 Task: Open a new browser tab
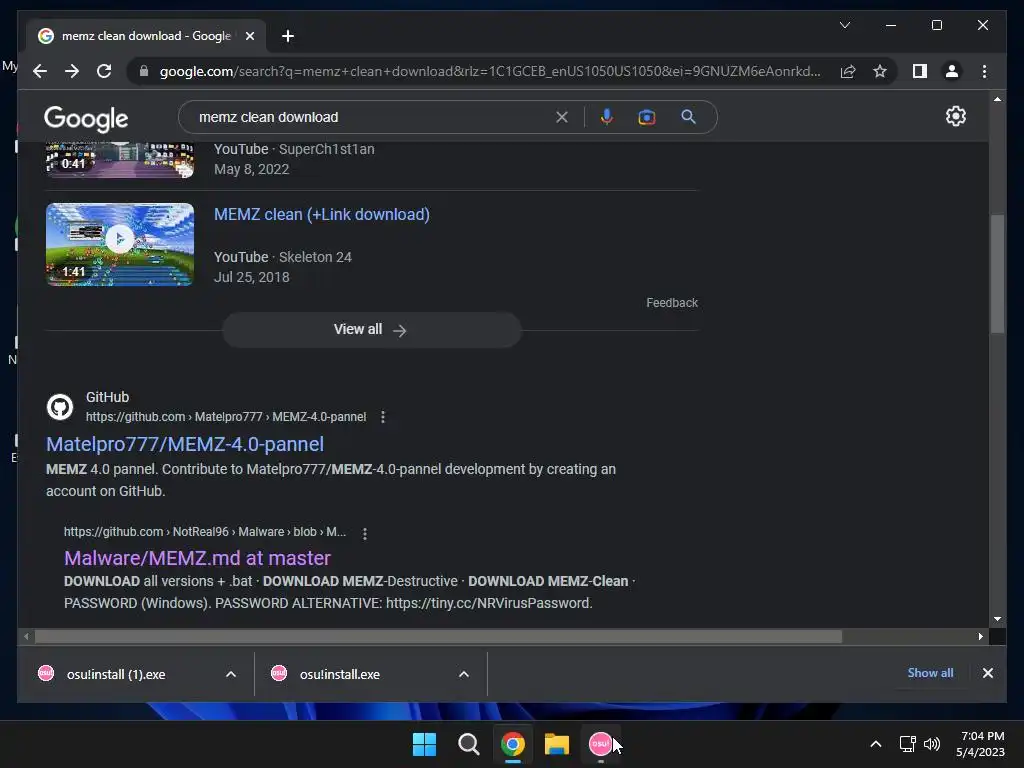(288, 36)
